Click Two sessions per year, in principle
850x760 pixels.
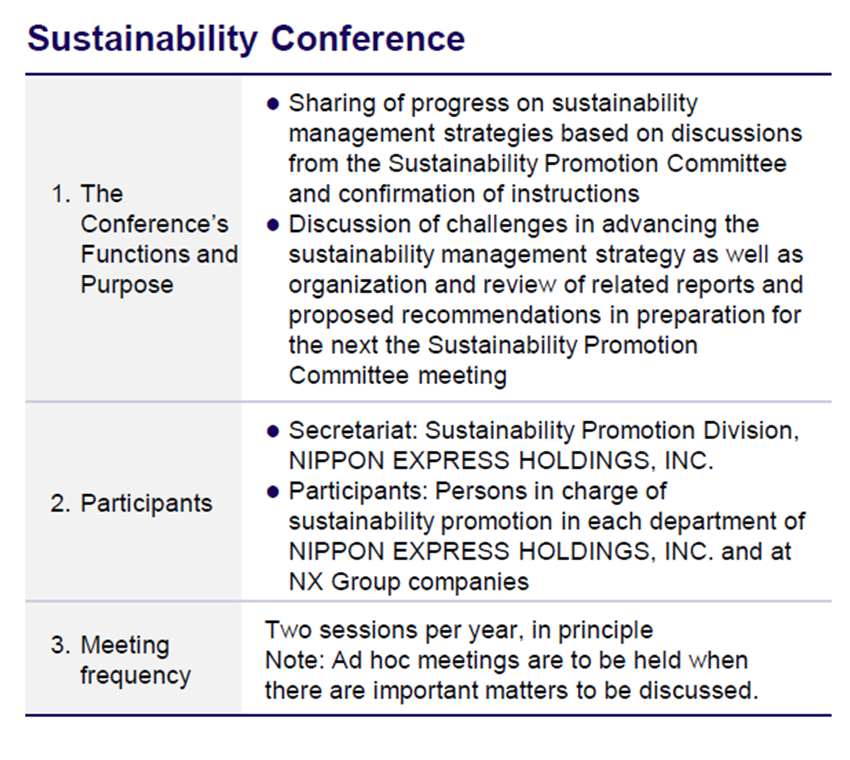(x=459, y=630)
